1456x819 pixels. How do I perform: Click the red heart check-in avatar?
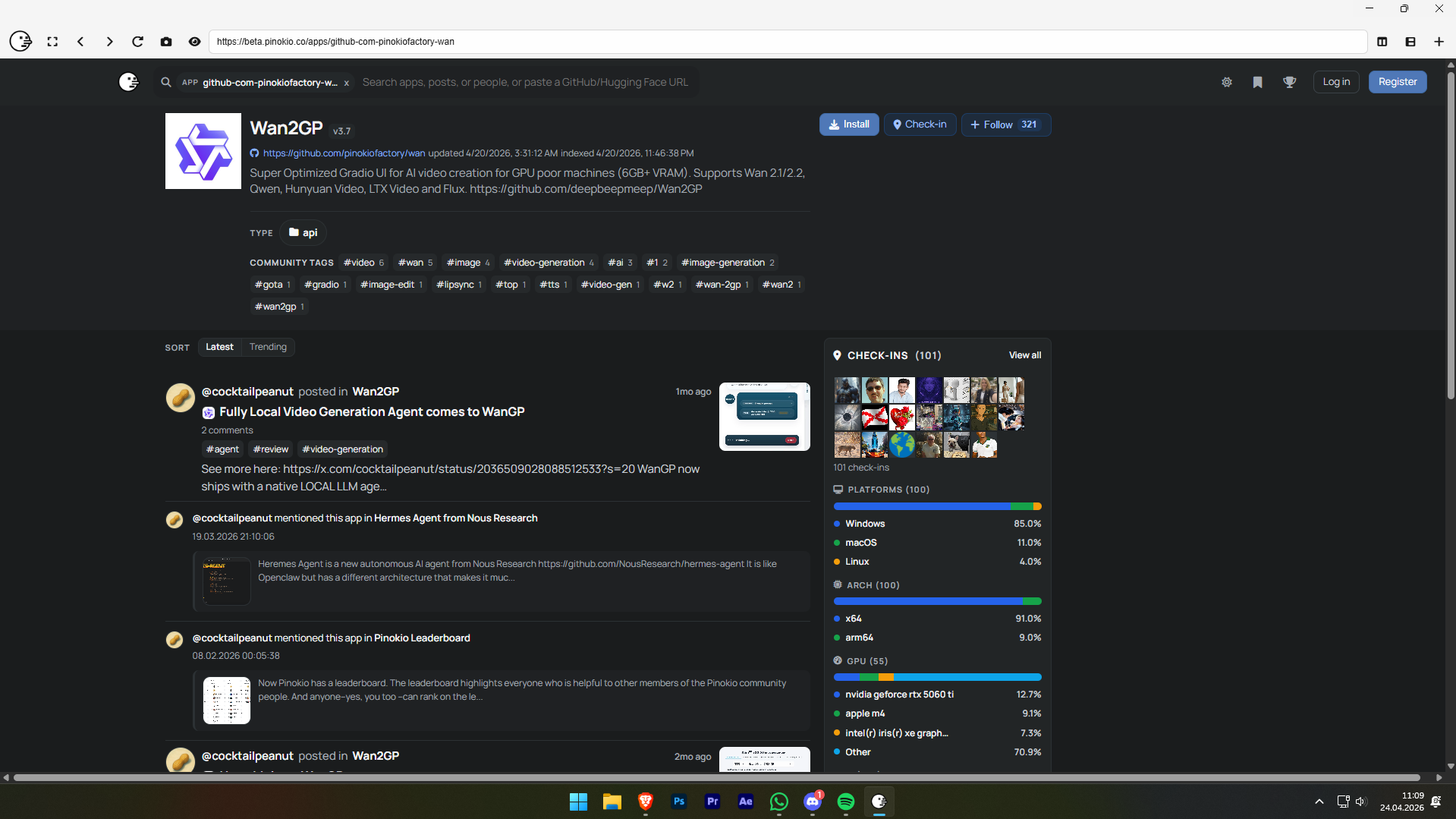(x=902, y=417)
